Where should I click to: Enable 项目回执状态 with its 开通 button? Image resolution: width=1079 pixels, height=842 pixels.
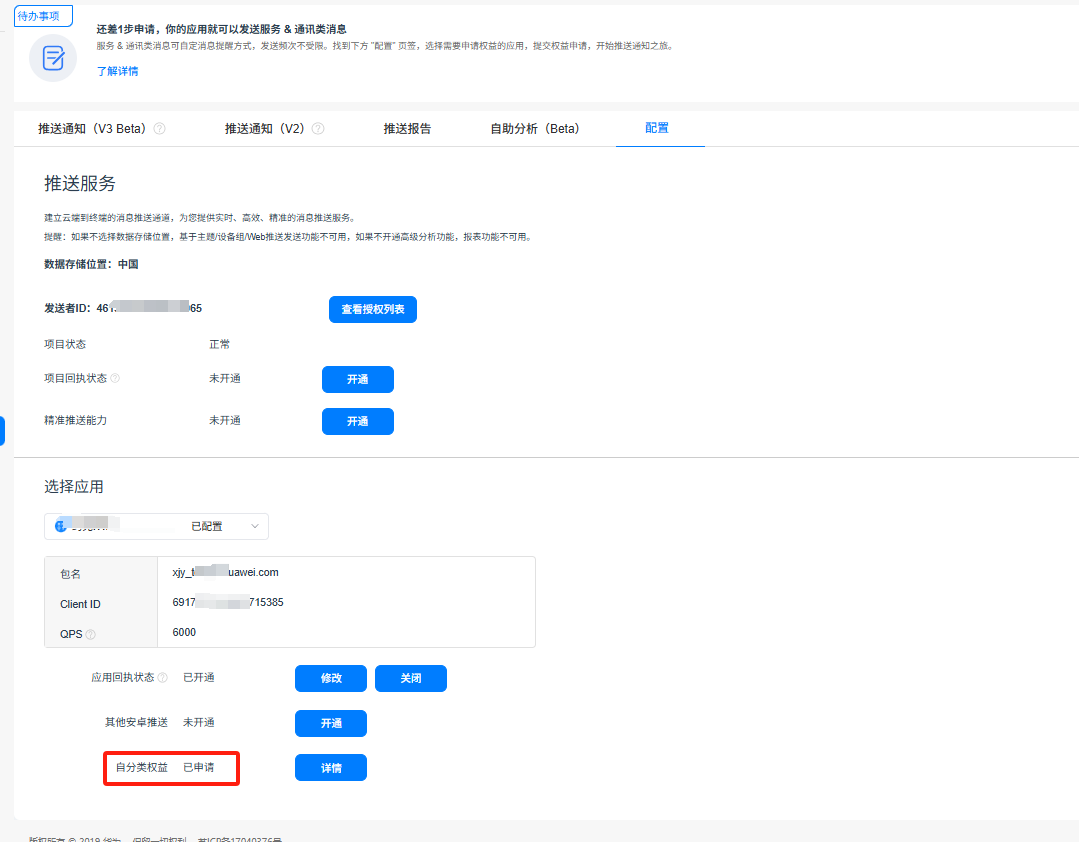[357, 380]
